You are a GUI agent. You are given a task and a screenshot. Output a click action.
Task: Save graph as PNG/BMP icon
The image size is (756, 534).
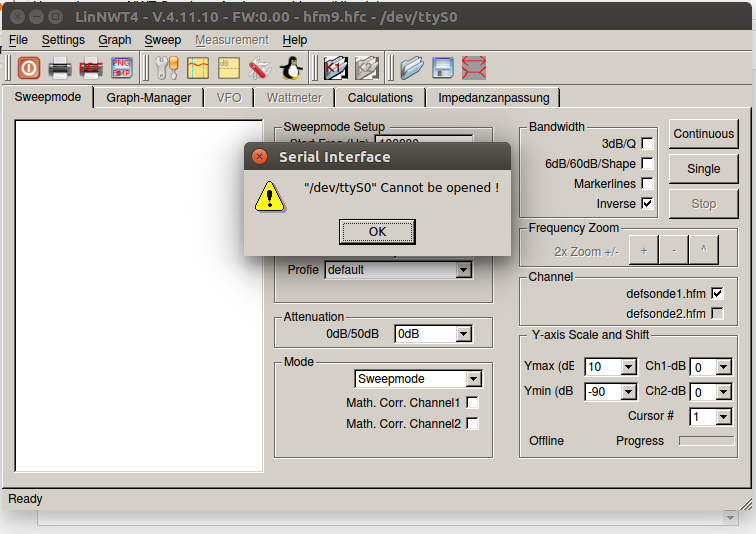point(122,68)
